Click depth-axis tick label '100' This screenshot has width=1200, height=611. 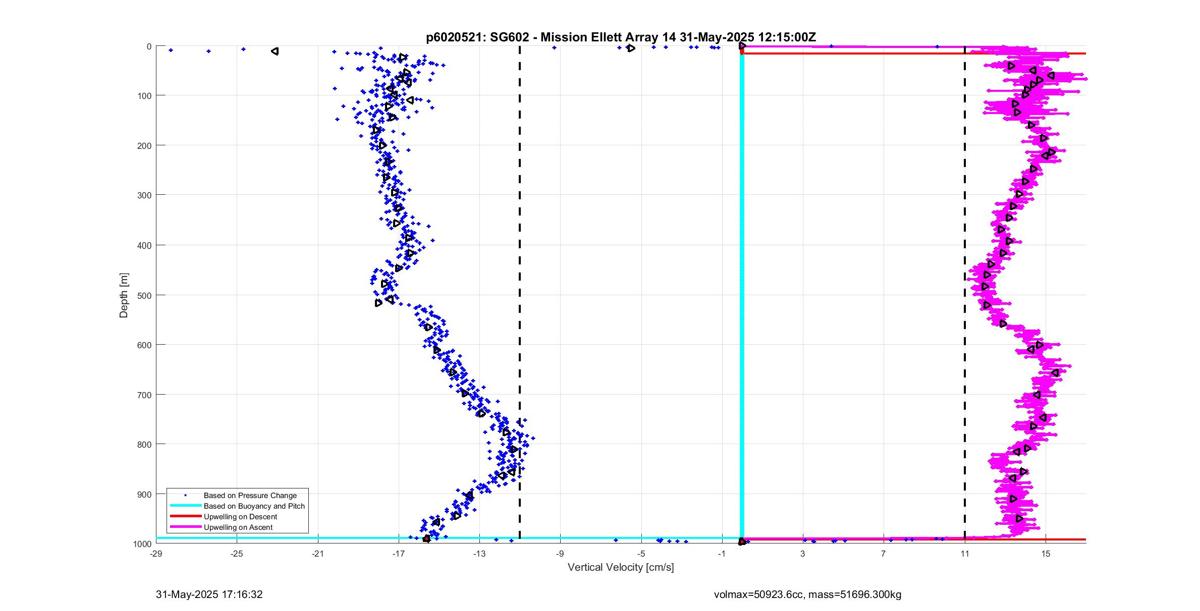(x=144, y=96)
